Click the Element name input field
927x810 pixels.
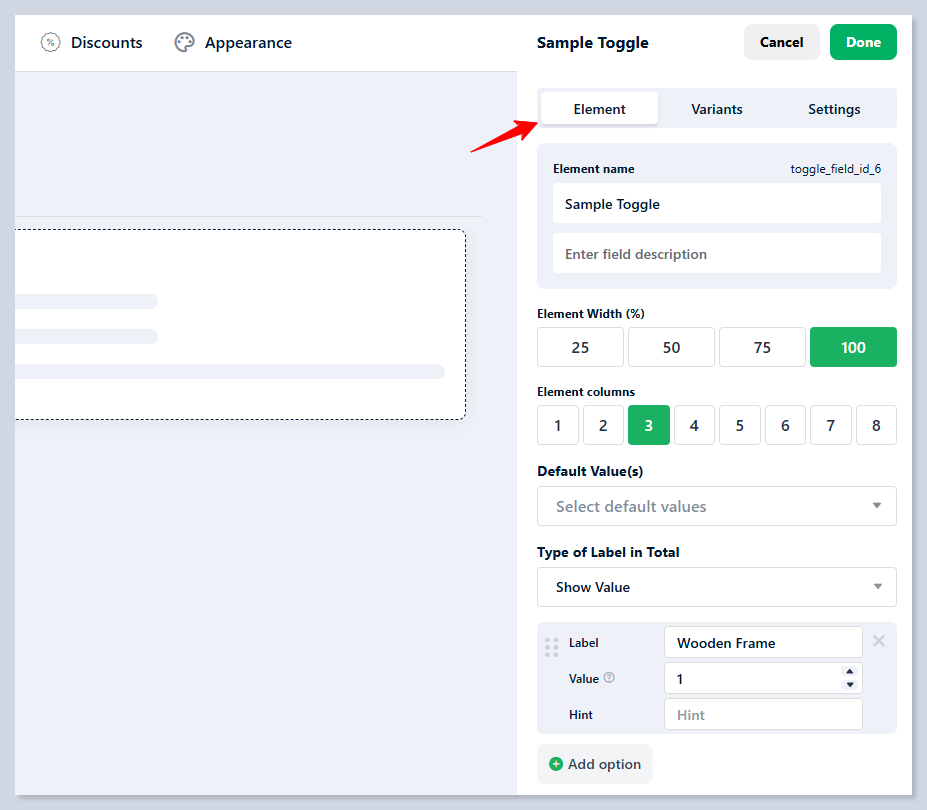(716, 204)
